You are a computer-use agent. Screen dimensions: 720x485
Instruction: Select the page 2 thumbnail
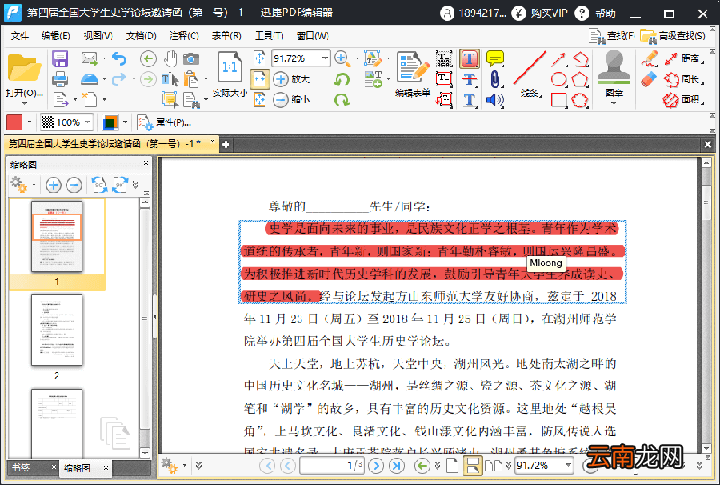click(57, 330)
